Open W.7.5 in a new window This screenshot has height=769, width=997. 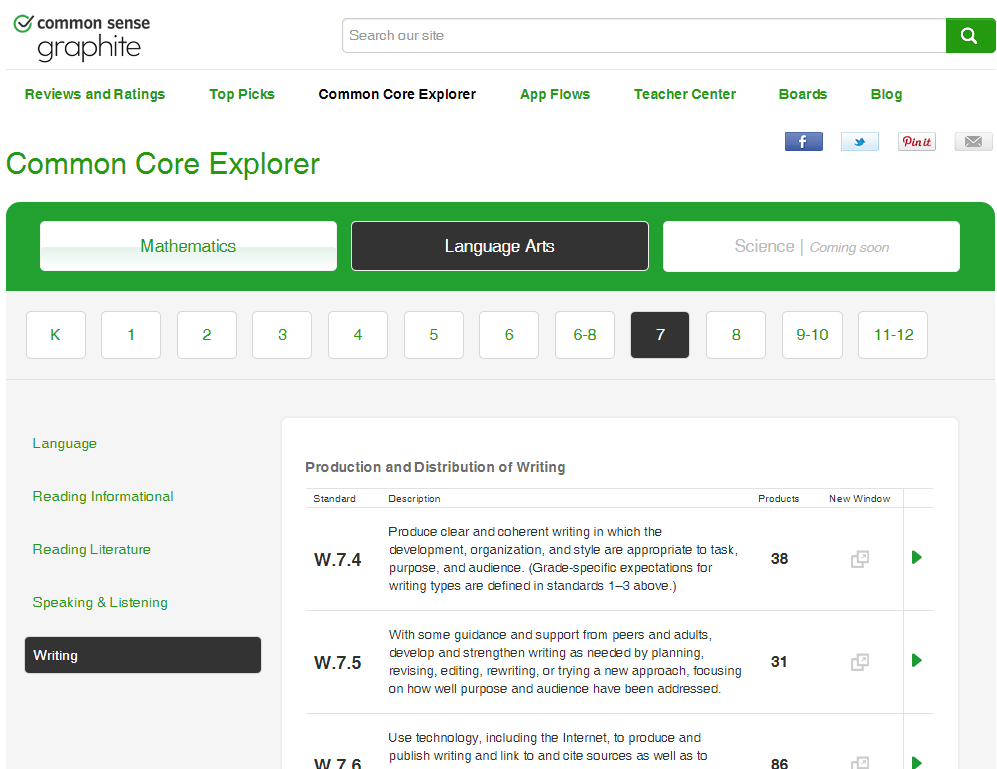[x=860, y=662]
